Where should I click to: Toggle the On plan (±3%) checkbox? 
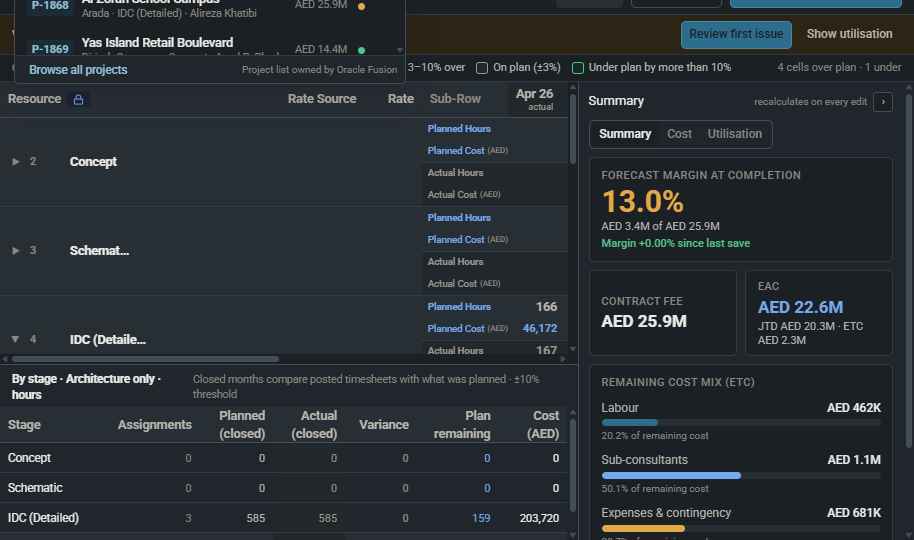click(481, 68)
